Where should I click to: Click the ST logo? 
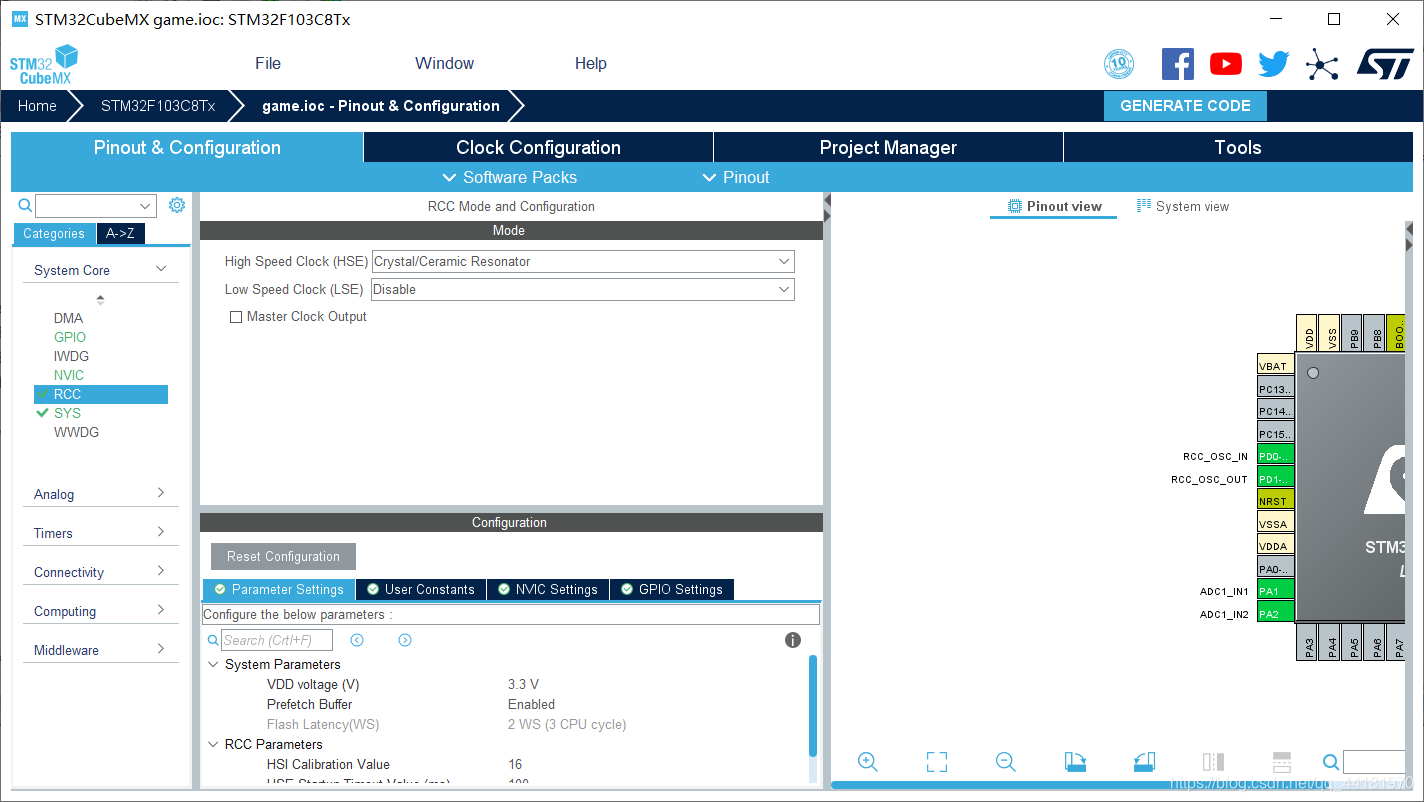tap(1385, 64)
